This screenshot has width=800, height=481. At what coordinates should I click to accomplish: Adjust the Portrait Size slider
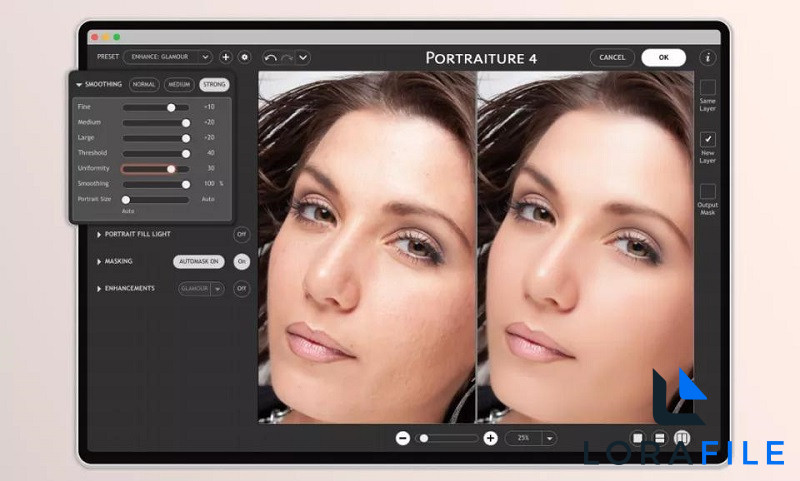point(156,199)
